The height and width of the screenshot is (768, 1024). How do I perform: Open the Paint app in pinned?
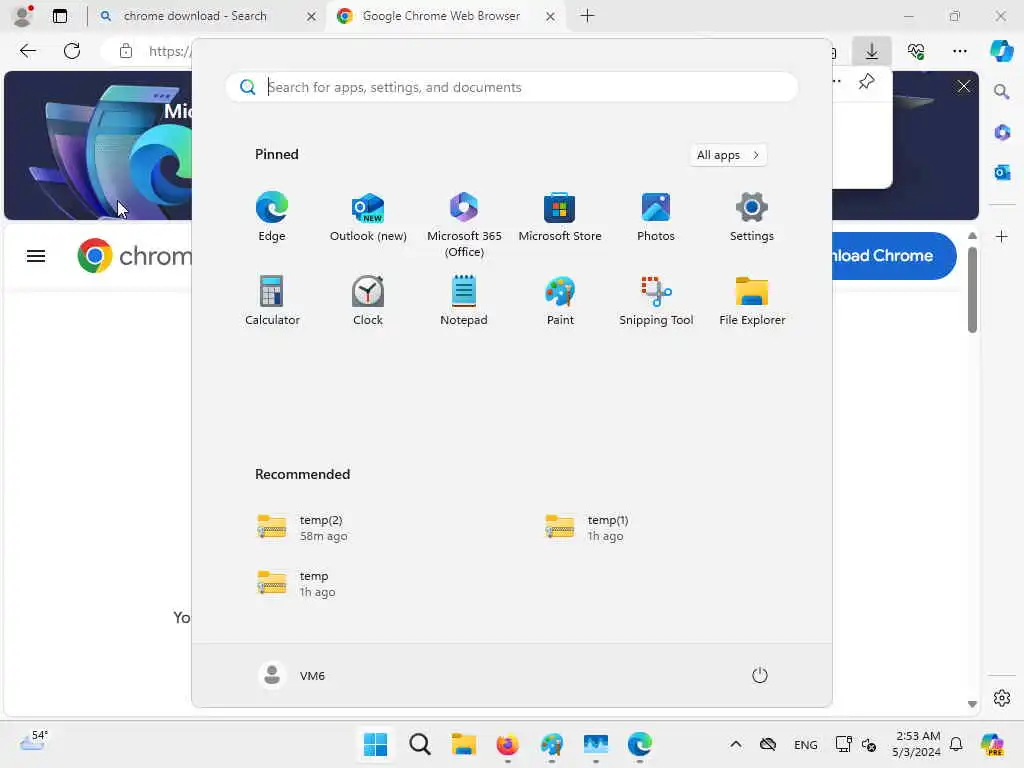point(560,300)
